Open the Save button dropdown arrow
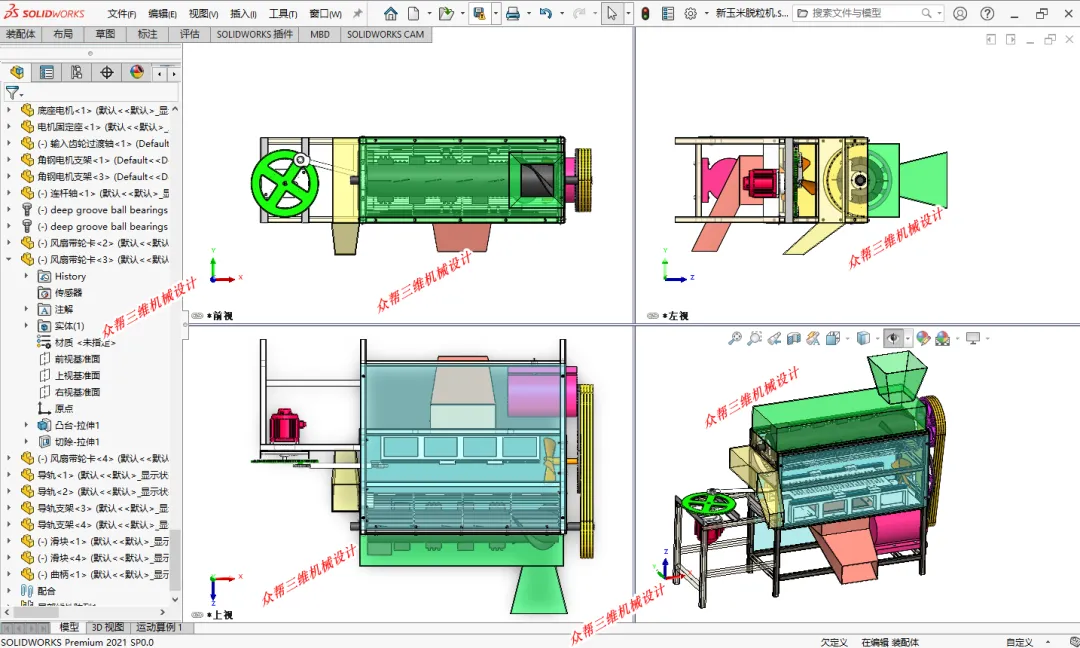This screenshot has height=648, width=1080. coord(495,13)
